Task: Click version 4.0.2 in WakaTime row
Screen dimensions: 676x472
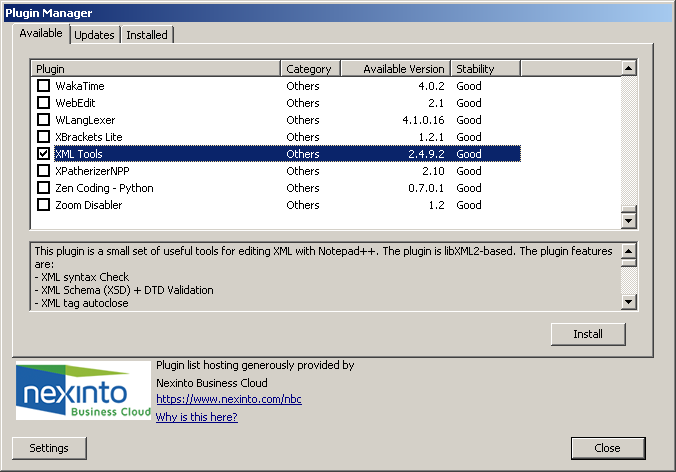Action: (431, 86)
